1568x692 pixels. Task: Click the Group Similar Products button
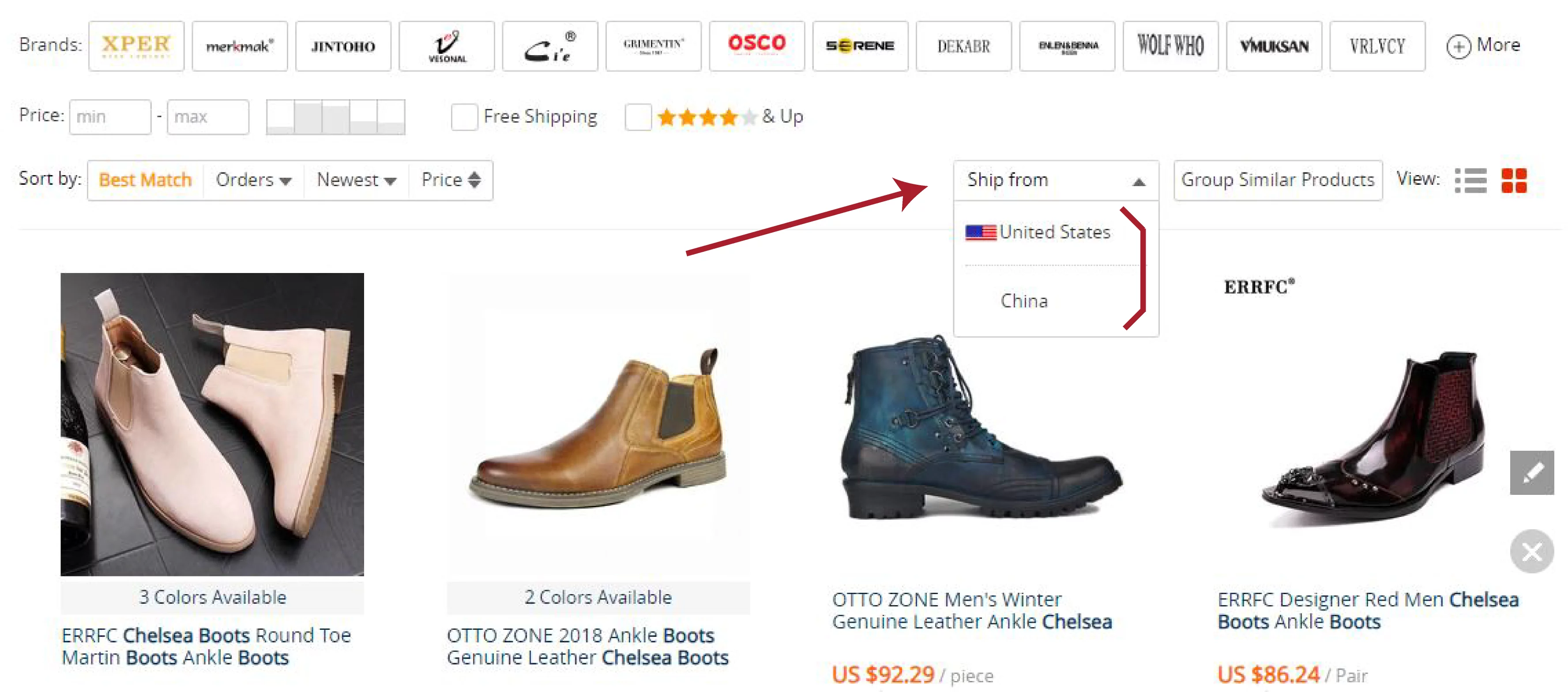click(x=1277, y=180)
